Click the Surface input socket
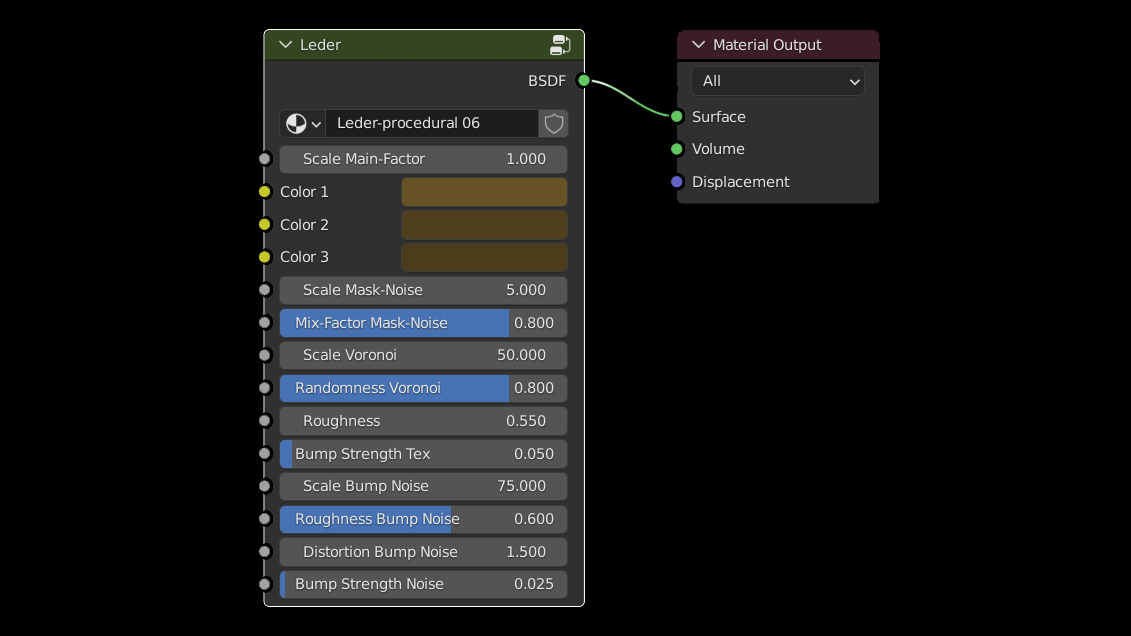Image resolution: width=1131 pixels, height=636 pixels. [x=677, y=117]
